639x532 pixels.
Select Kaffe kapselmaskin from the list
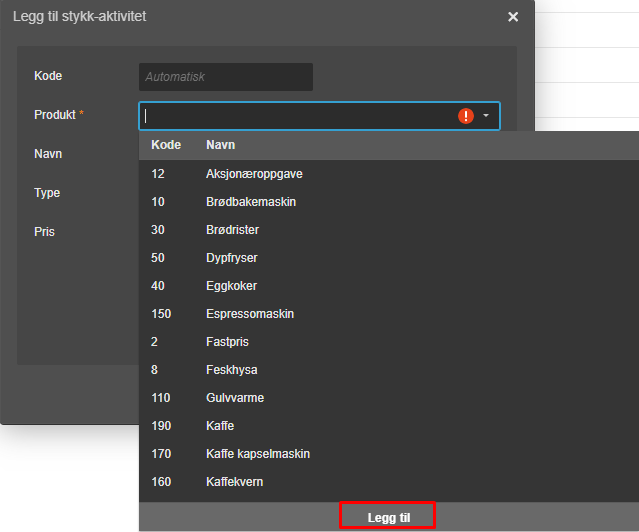pyautogui.click(x=389, y=454)
